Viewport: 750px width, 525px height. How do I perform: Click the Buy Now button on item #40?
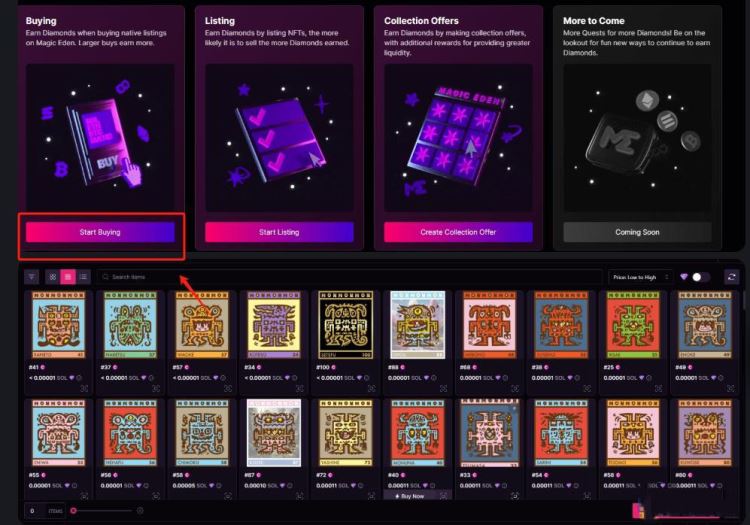[412, 496]
